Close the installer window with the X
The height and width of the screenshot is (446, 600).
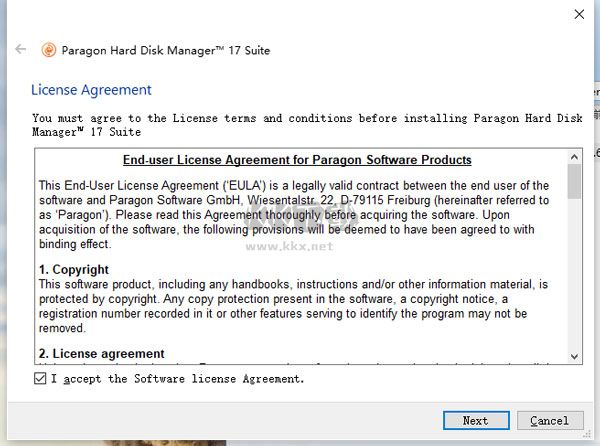pos(579,15)
